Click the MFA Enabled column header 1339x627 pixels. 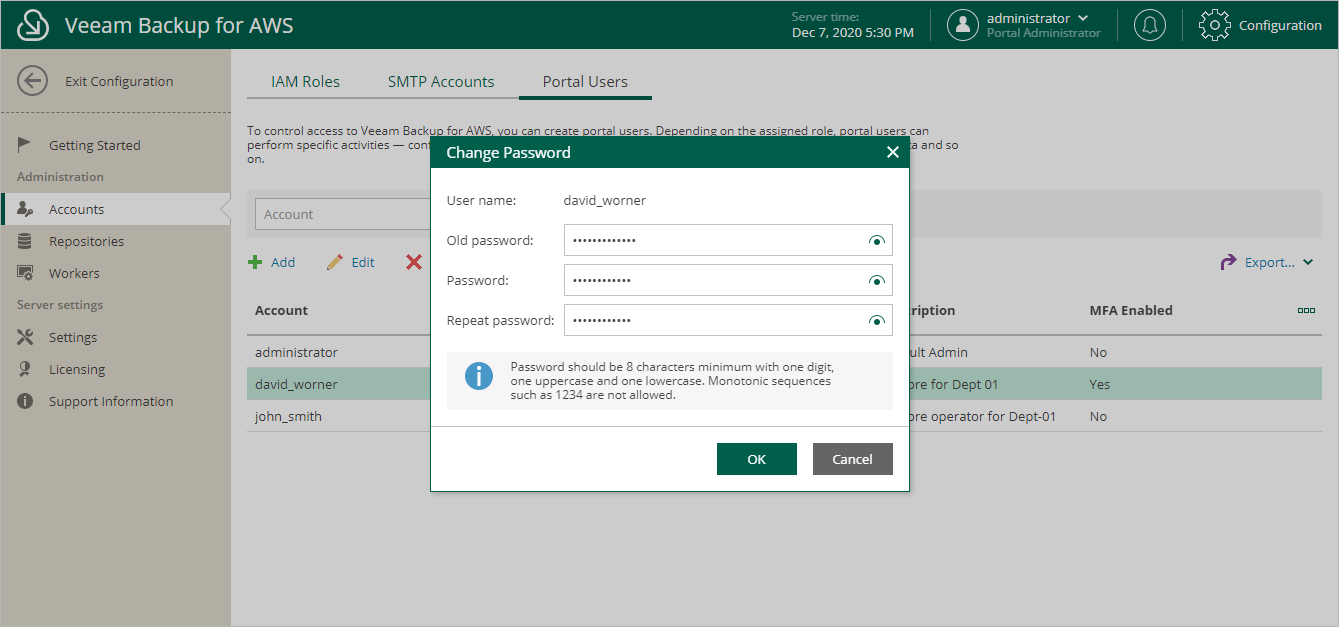(x=1131, y=310)
